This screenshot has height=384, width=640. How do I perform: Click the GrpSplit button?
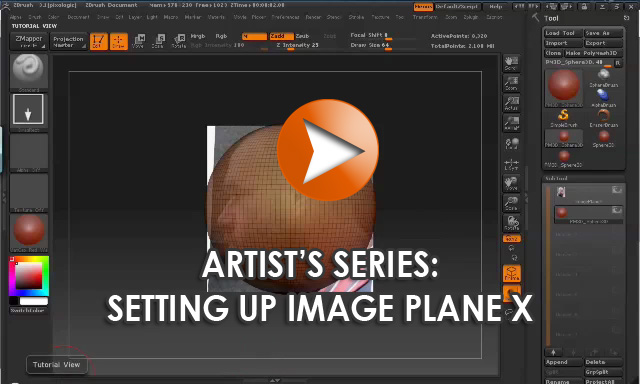click(604, 372)
